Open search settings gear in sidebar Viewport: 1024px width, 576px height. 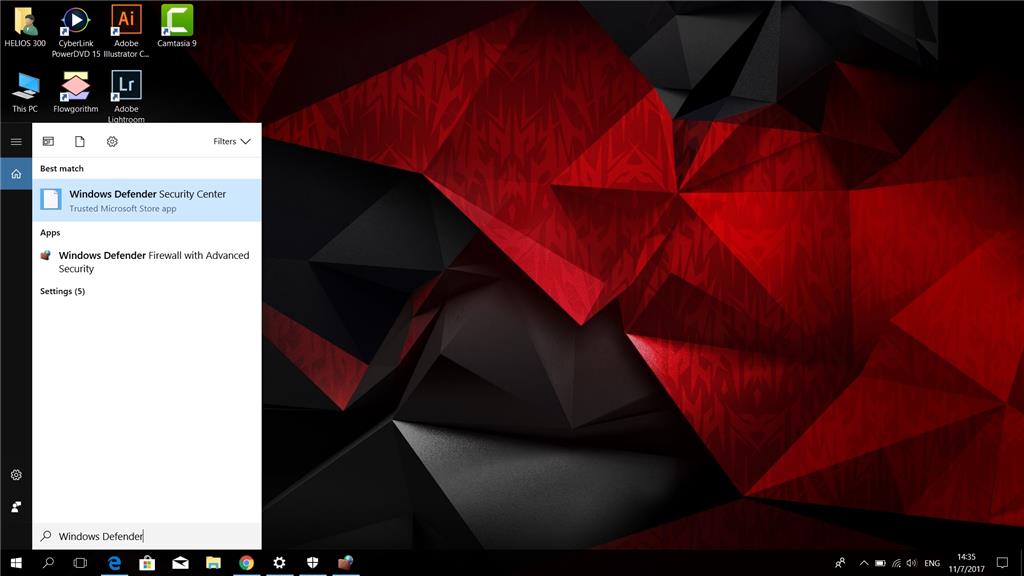pos(16,475)
